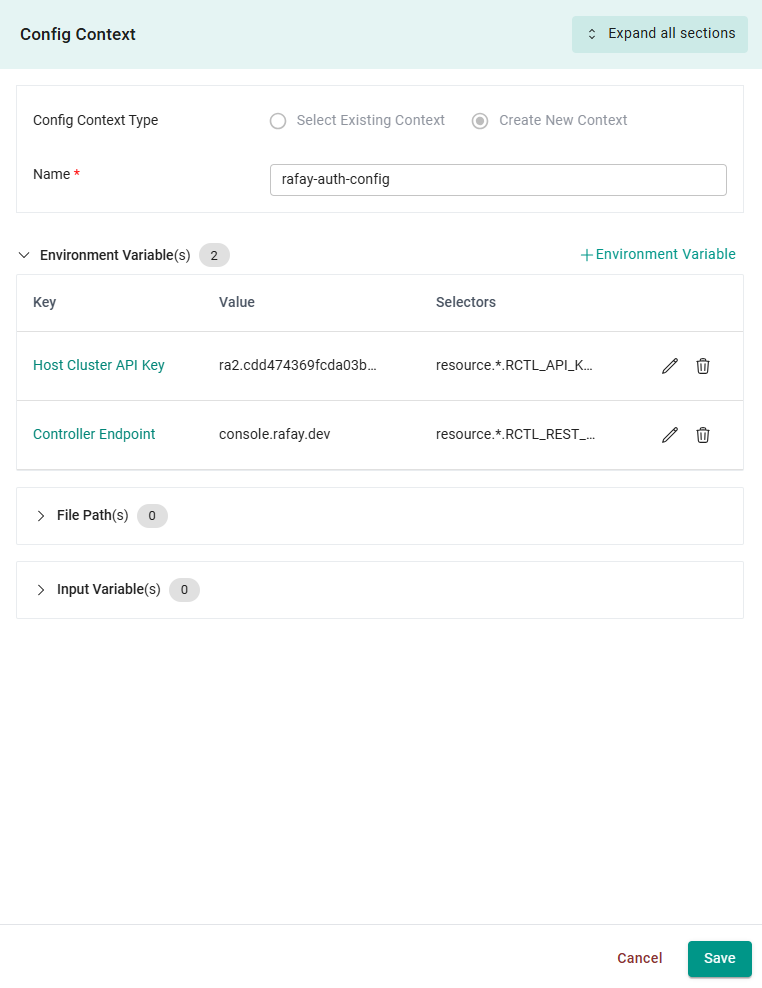
Task: Open the Host Cluster API Key entry
Action: pos(98,365)
